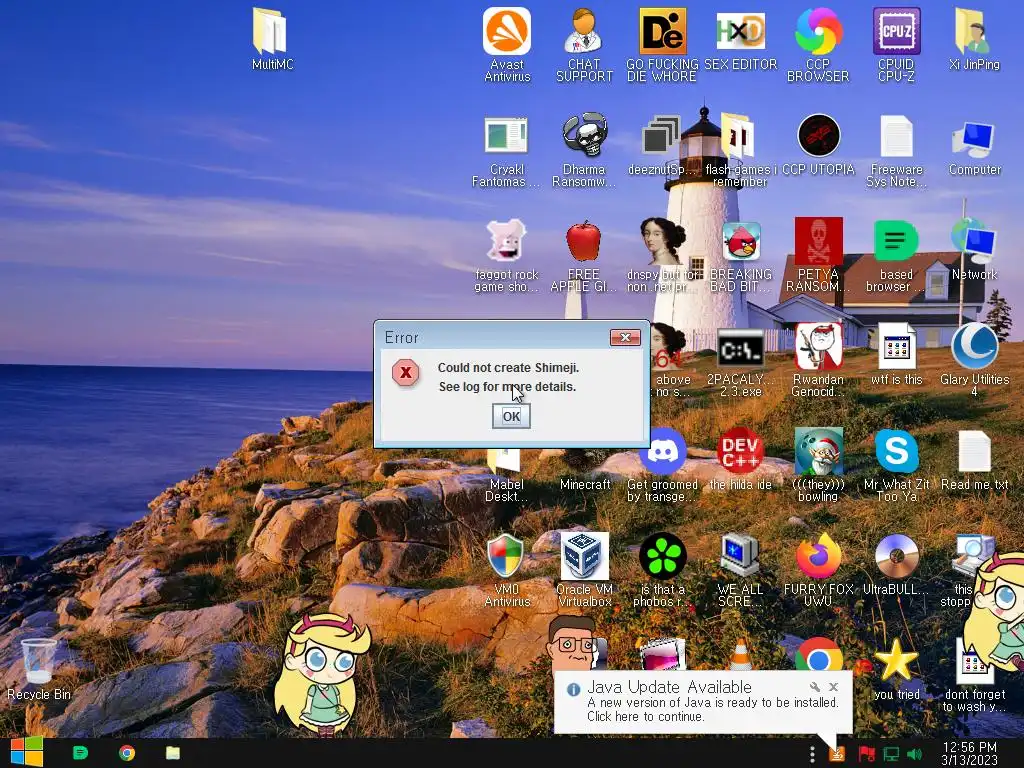1024x768 pixels.
Task: Select the UltraBULL disc icon
Action: [x=897, y=556]
